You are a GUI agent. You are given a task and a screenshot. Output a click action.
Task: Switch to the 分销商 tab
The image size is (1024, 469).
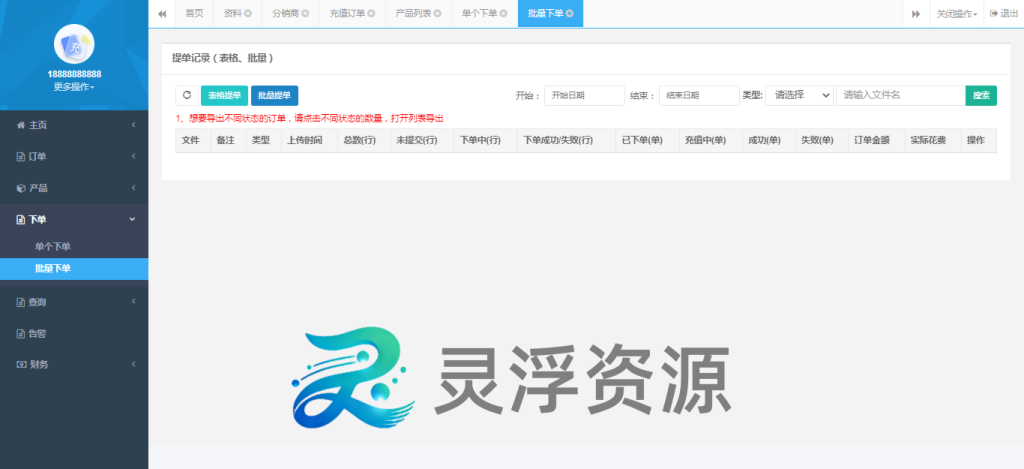[285, 14]
